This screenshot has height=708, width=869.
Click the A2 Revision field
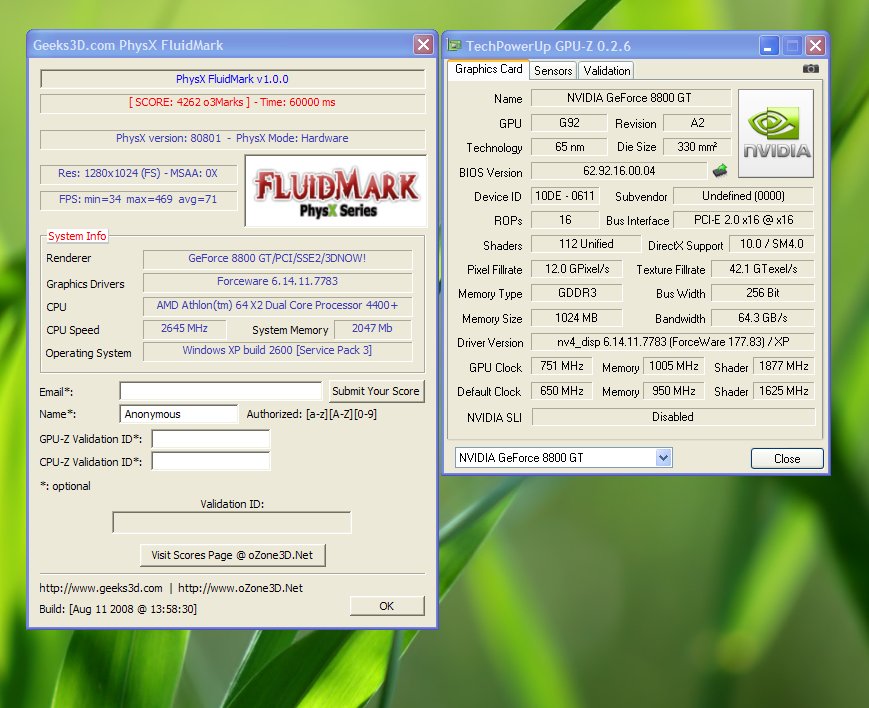pos(697,123)
